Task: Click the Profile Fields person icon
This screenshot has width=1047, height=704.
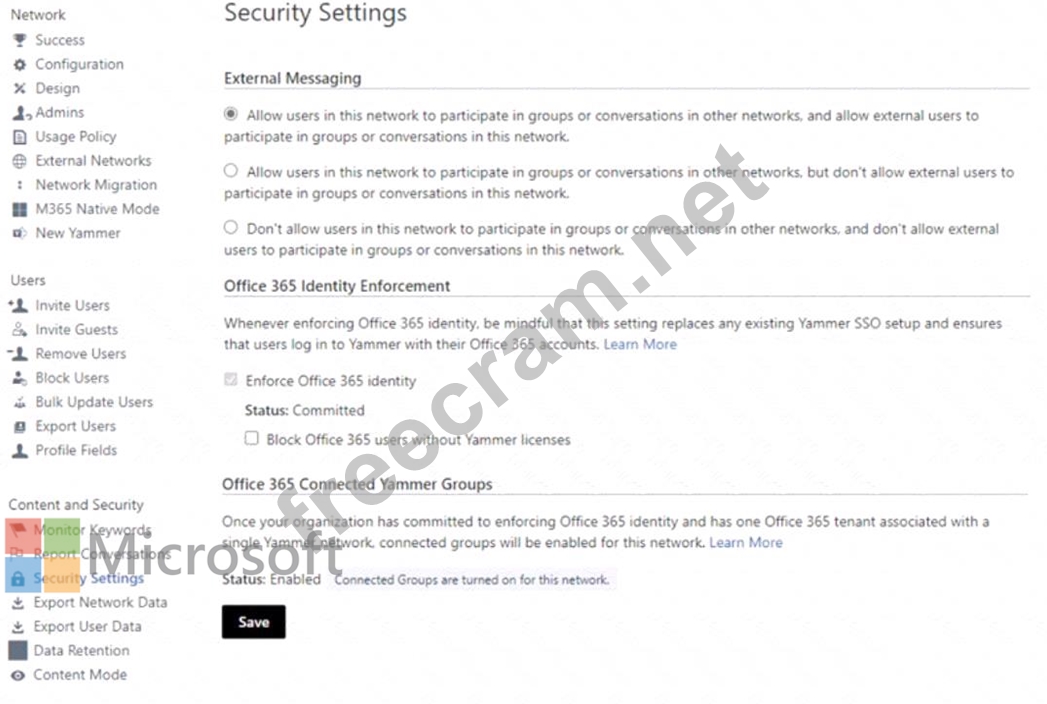Action: (18, 451)
